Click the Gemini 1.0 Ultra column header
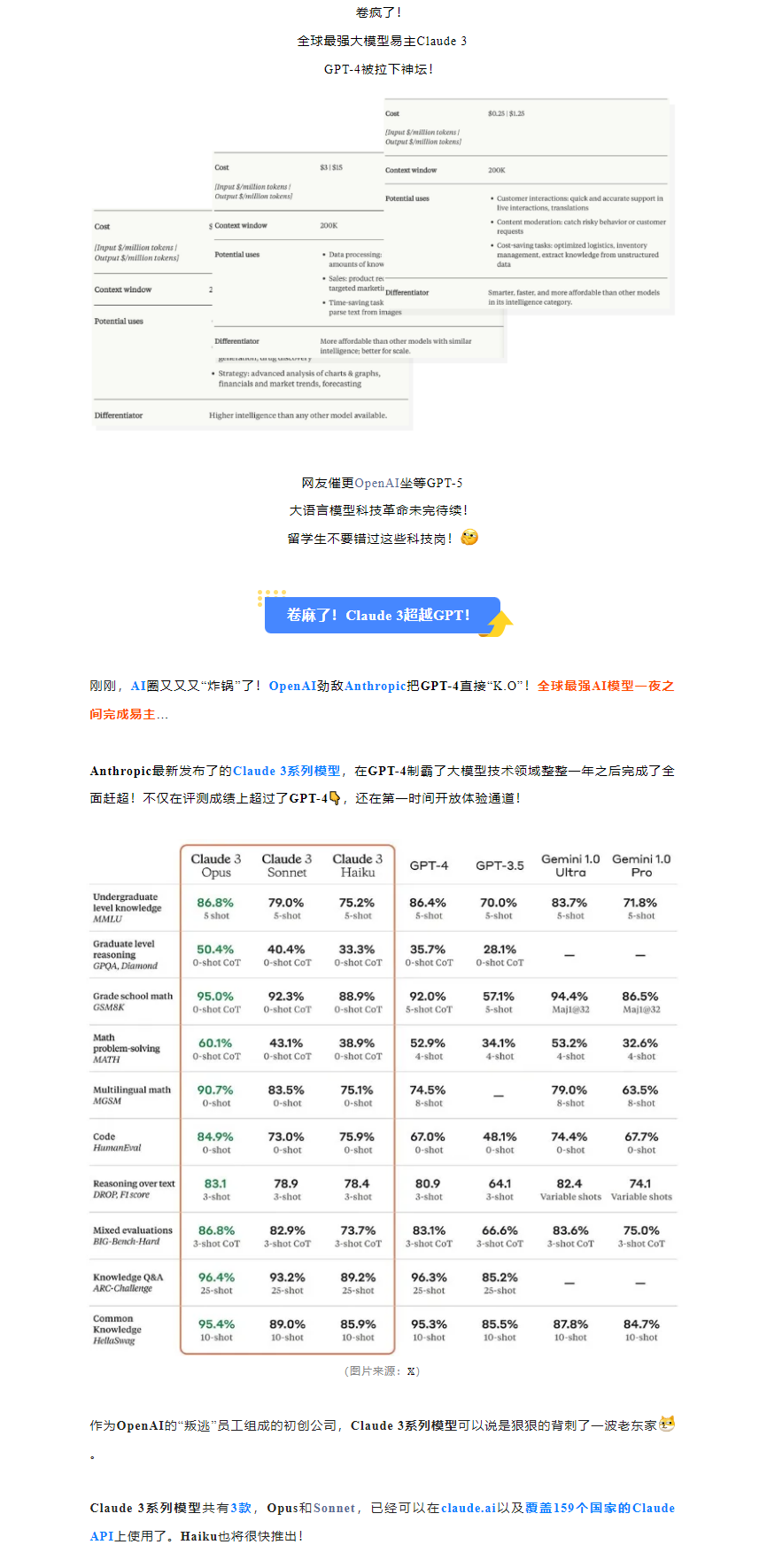This screenshot has width=767, height=1568. (x=570, y=866)
